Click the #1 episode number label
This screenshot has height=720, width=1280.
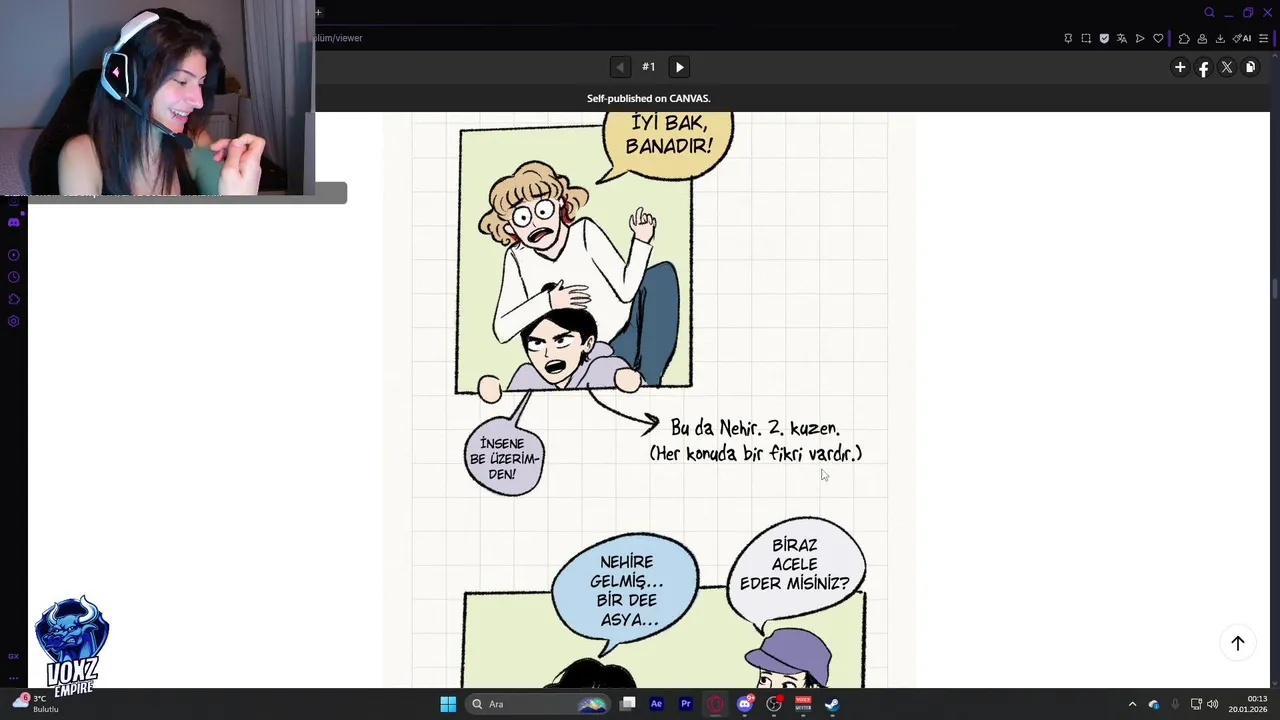click(x=649, y=67)
